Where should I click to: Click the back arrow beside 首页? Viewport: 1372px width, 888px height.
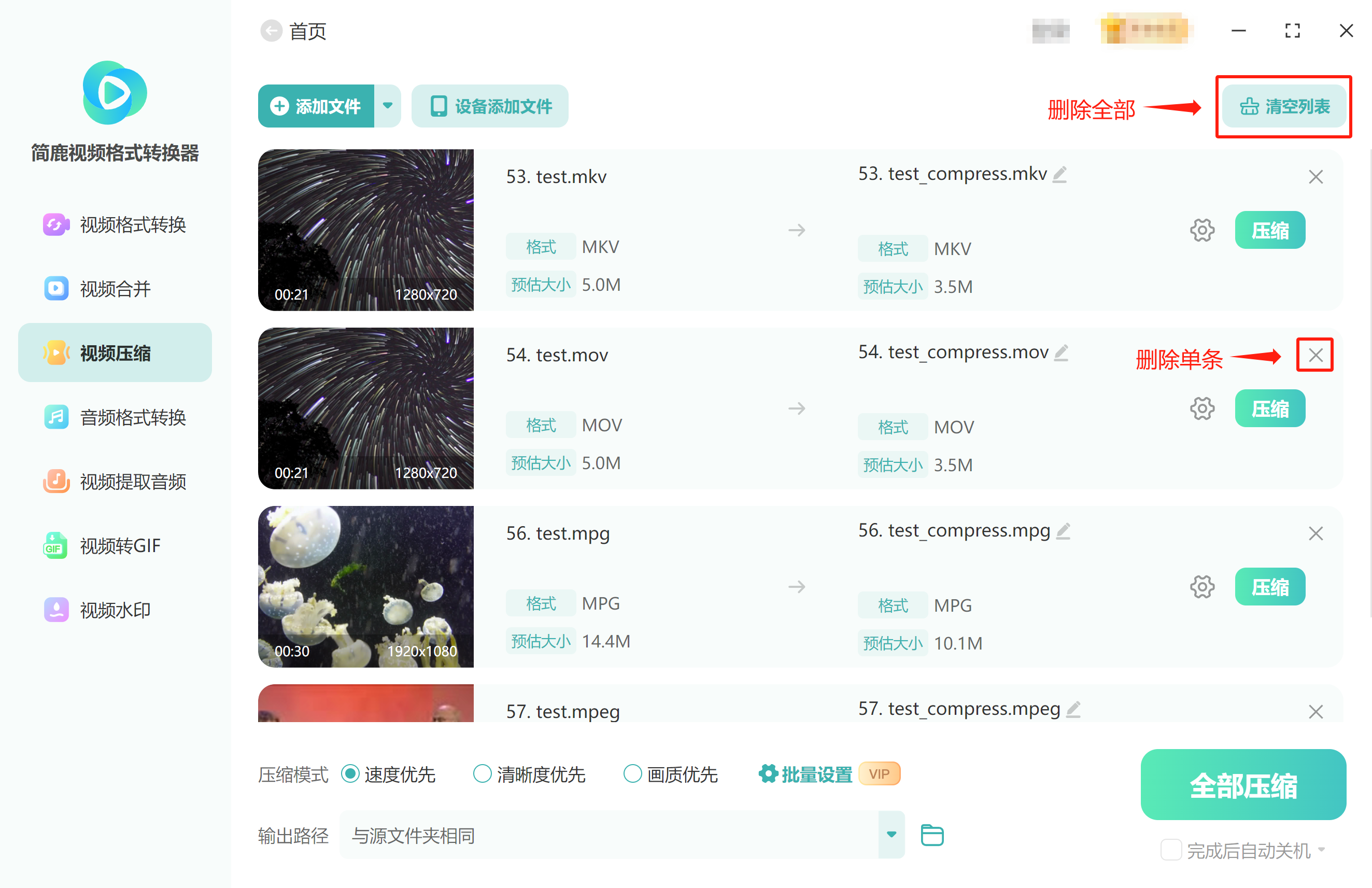(x=271, y=31)
